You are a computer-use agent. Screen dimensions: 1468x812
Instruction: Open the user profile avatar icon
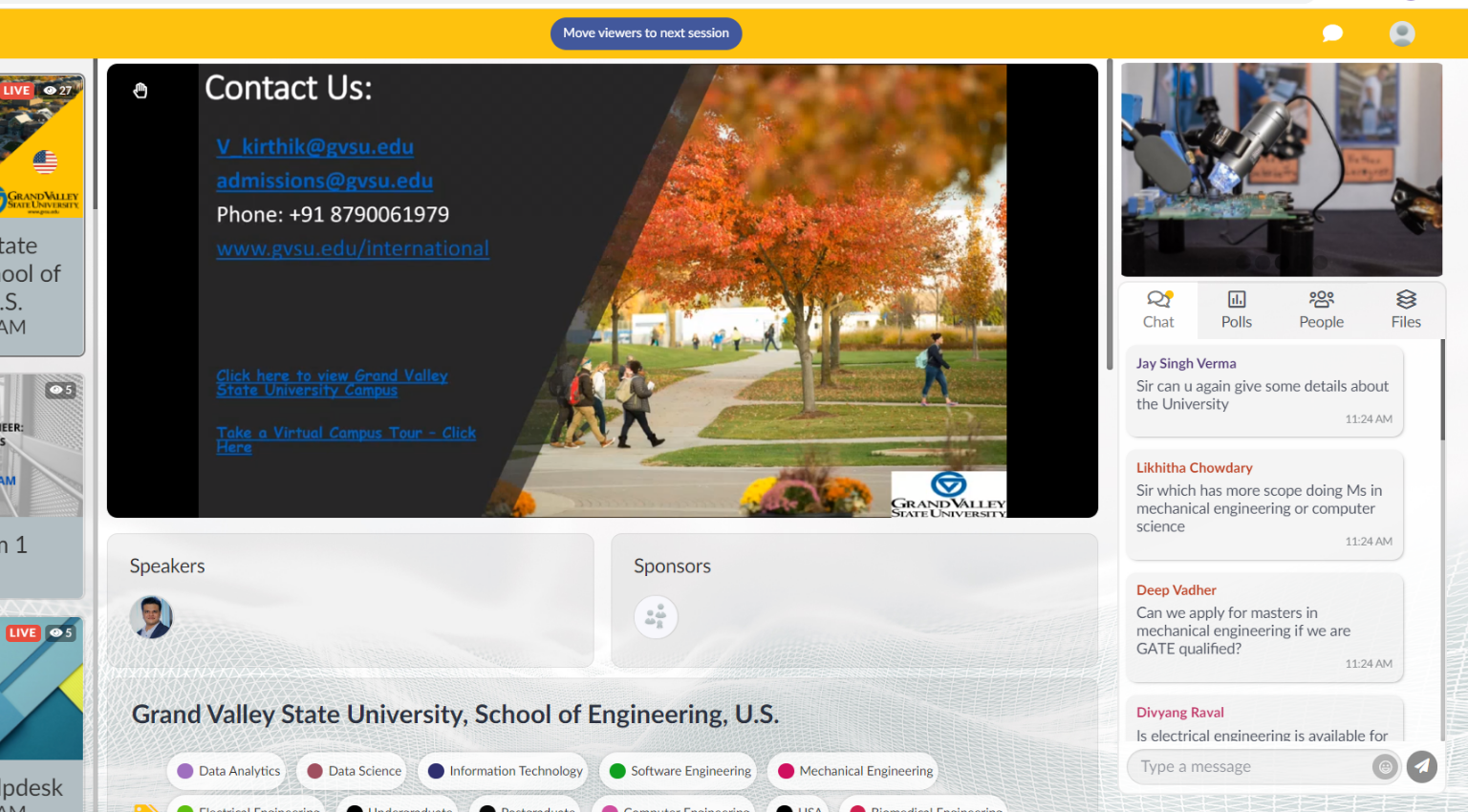point(1402,33)
